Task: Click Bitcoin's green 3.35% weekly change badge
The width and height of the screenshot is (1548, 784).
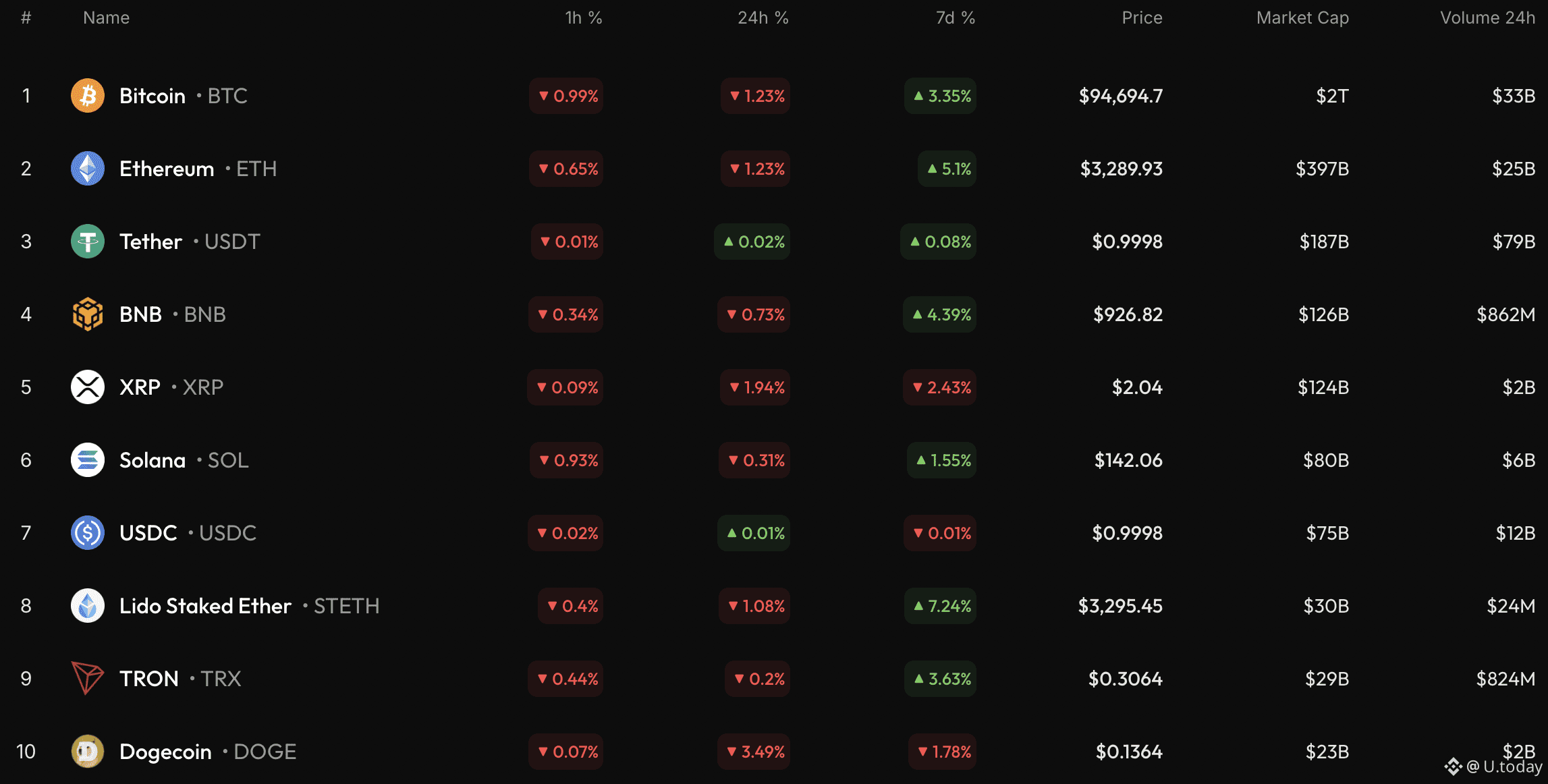Action: 940,96
